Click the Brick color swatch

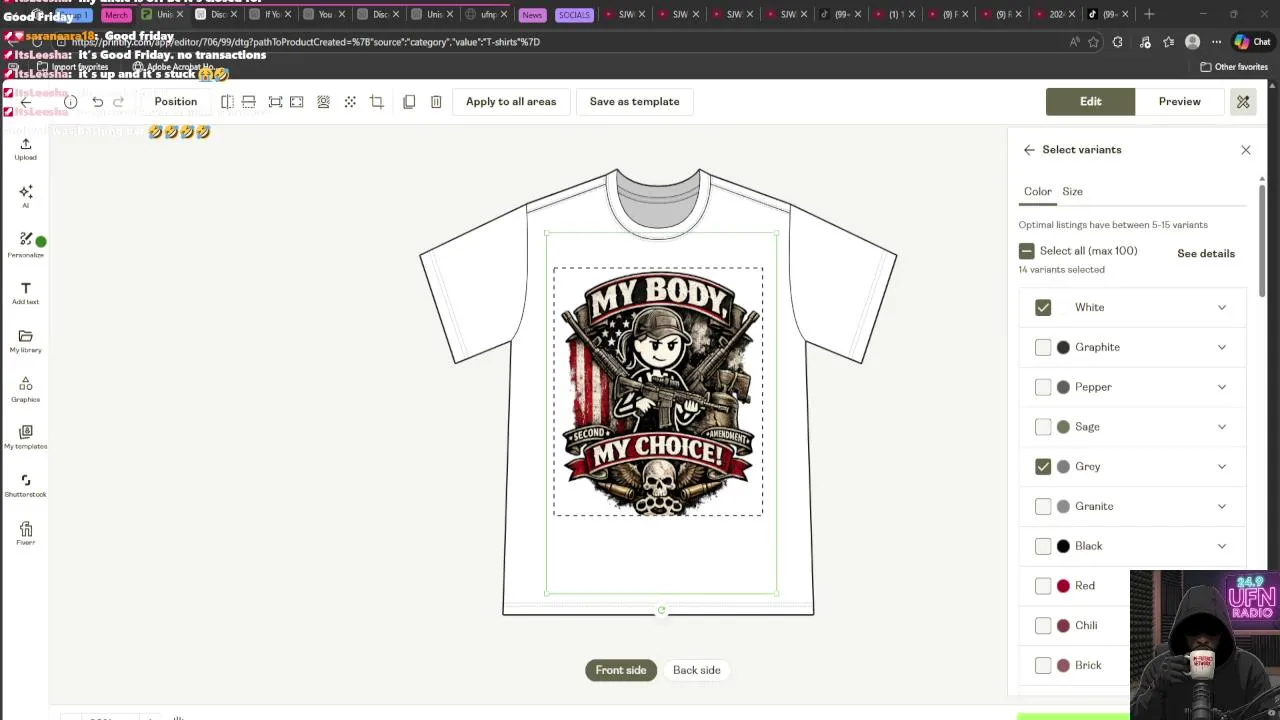pyautogui.click(x=1063, y=666)
